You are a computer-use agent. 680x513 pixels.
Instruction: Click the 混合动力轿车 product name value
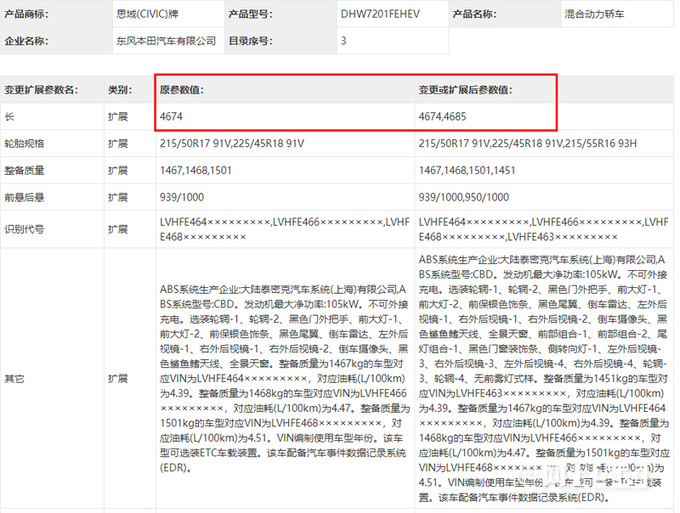[x=594, y=14]
